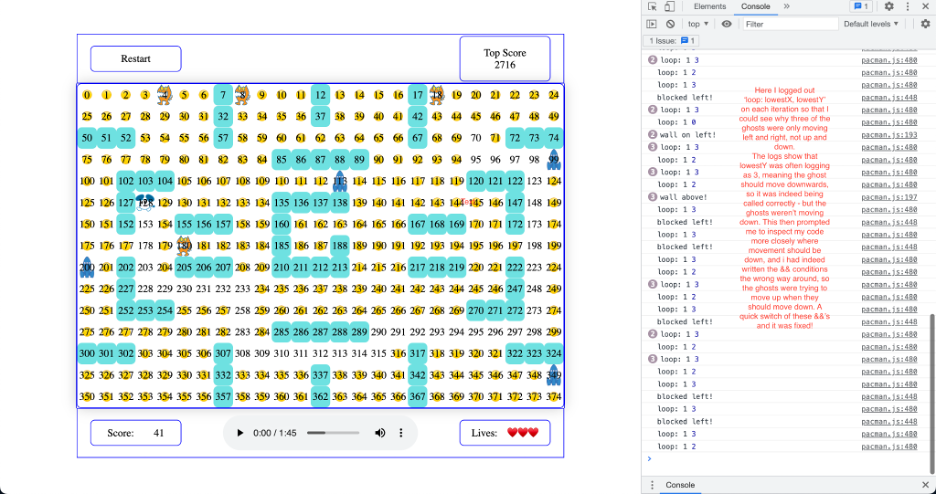Image resolution: width=936 pixels, height=494 pixels.
Task: Click cell 230 in the maze
Action: pyautogui.click(x=184, y=289)
